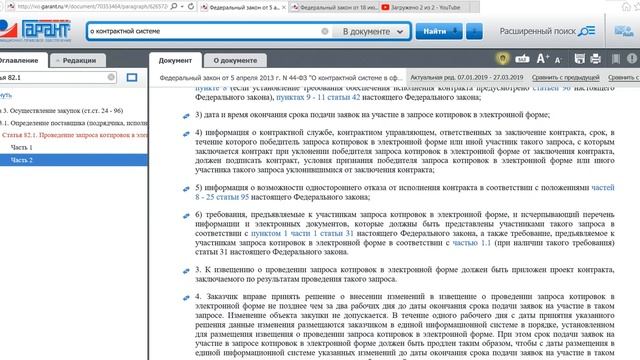Screen dimensions: 640x360
Task: Open link 'статьи 95'
Action: [232, 197]
